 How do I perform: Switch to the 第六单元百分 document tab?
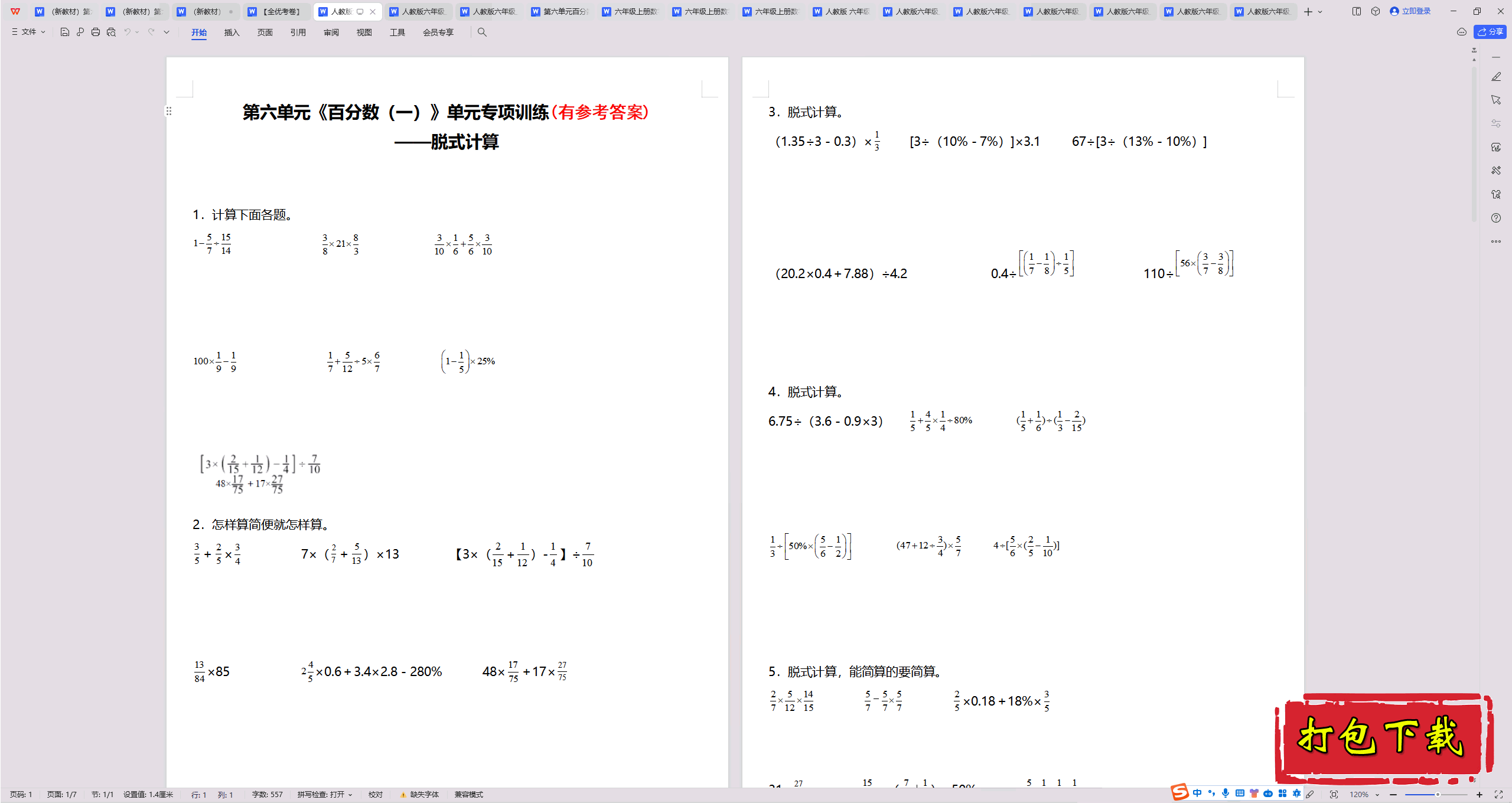[x=560, y=11]
